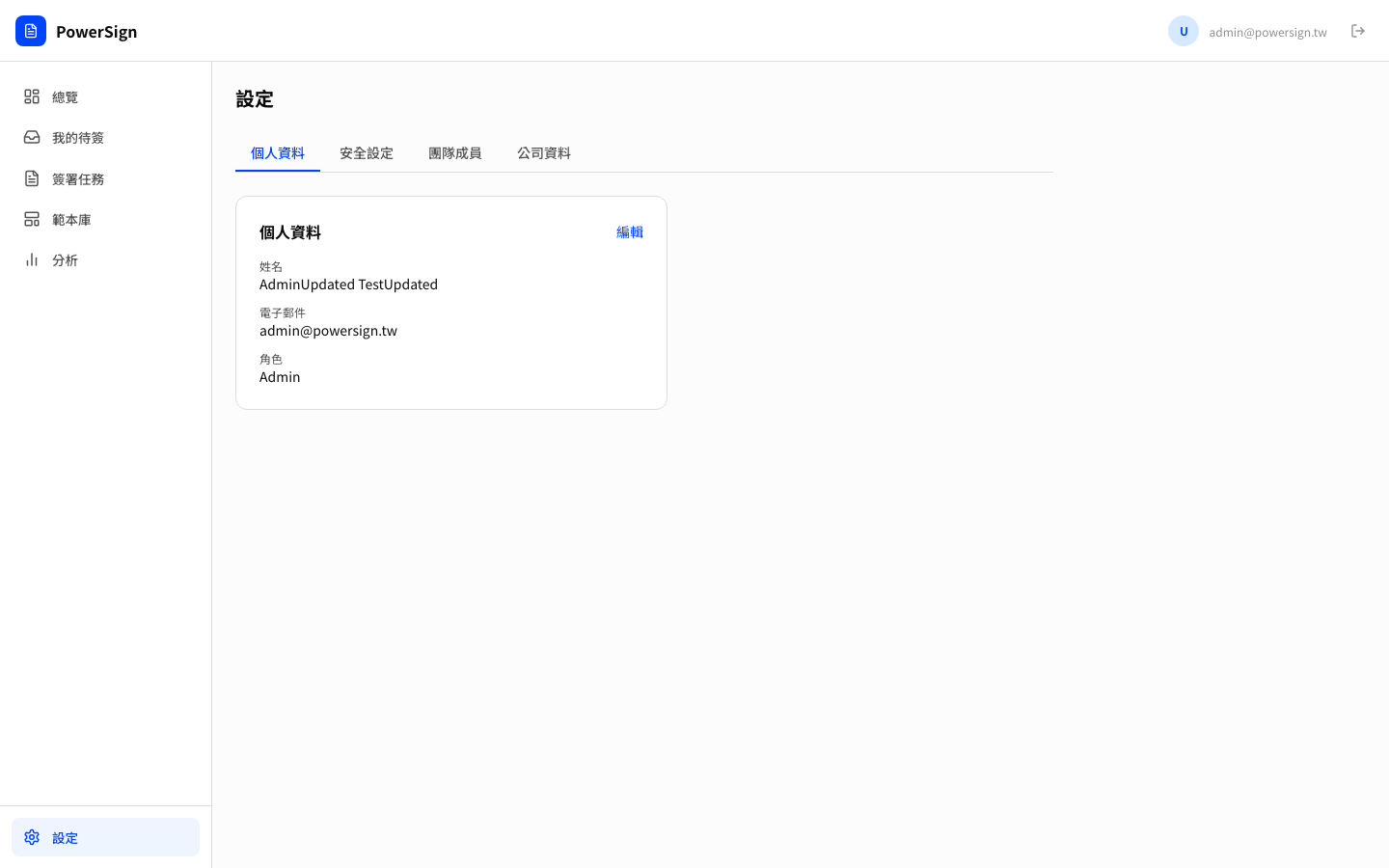Image resolution: width=1389 pixels, height=868 pixels.
Task: Click the PowerSign document logo icon
Action: coord(31,30)
